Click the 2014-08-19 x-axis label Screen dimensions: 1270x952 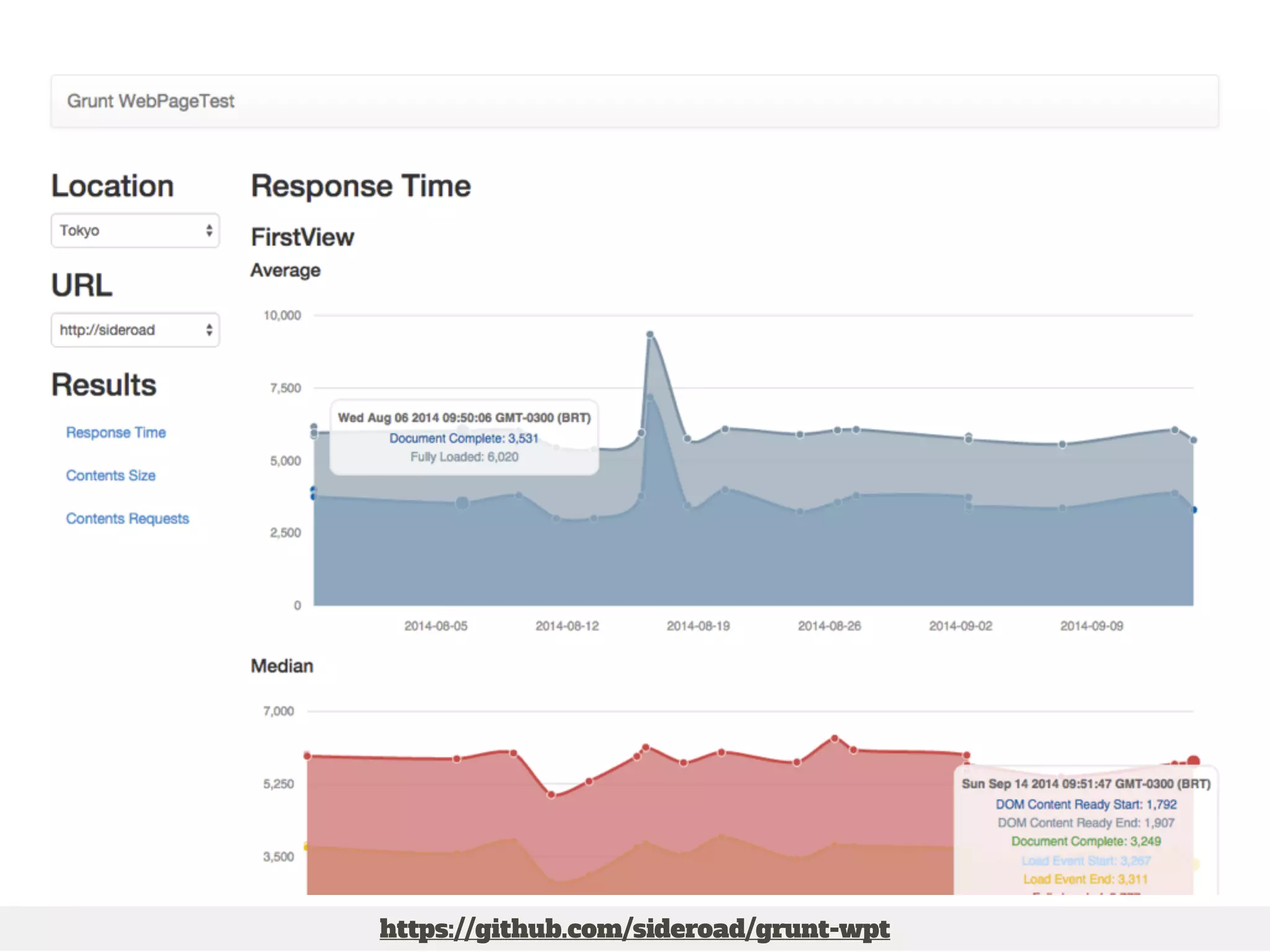[698, 626]
